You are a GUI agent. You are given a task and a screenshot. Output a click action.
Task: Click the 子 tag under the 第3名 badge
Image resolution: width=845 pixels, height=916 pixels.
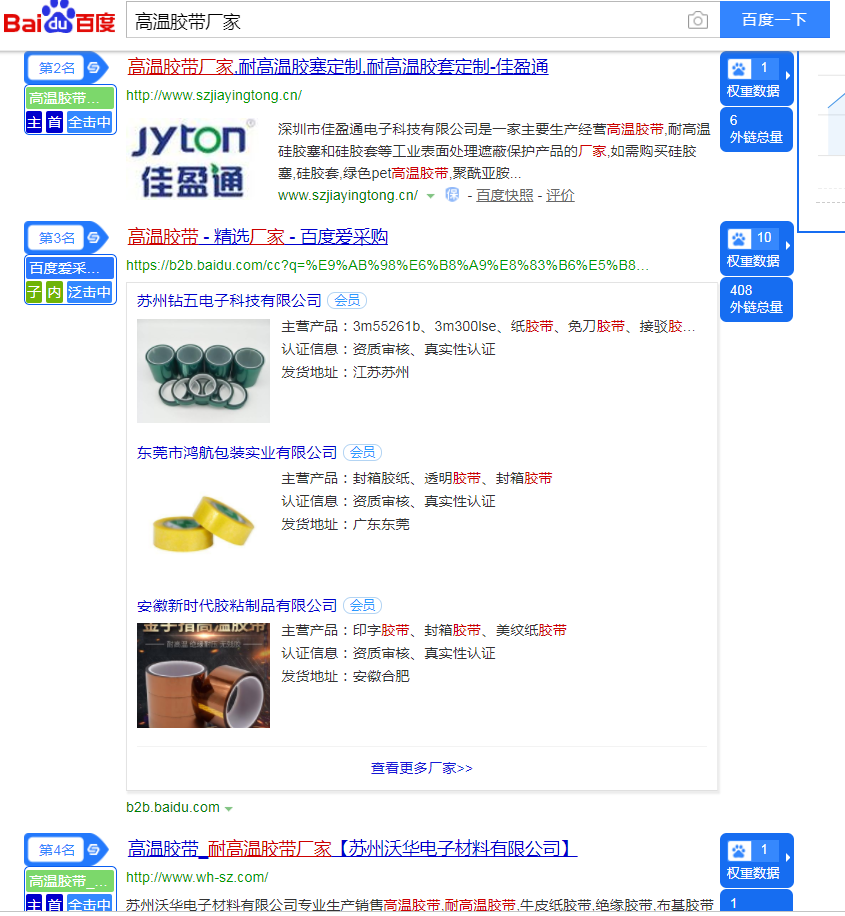coord(34,292)
